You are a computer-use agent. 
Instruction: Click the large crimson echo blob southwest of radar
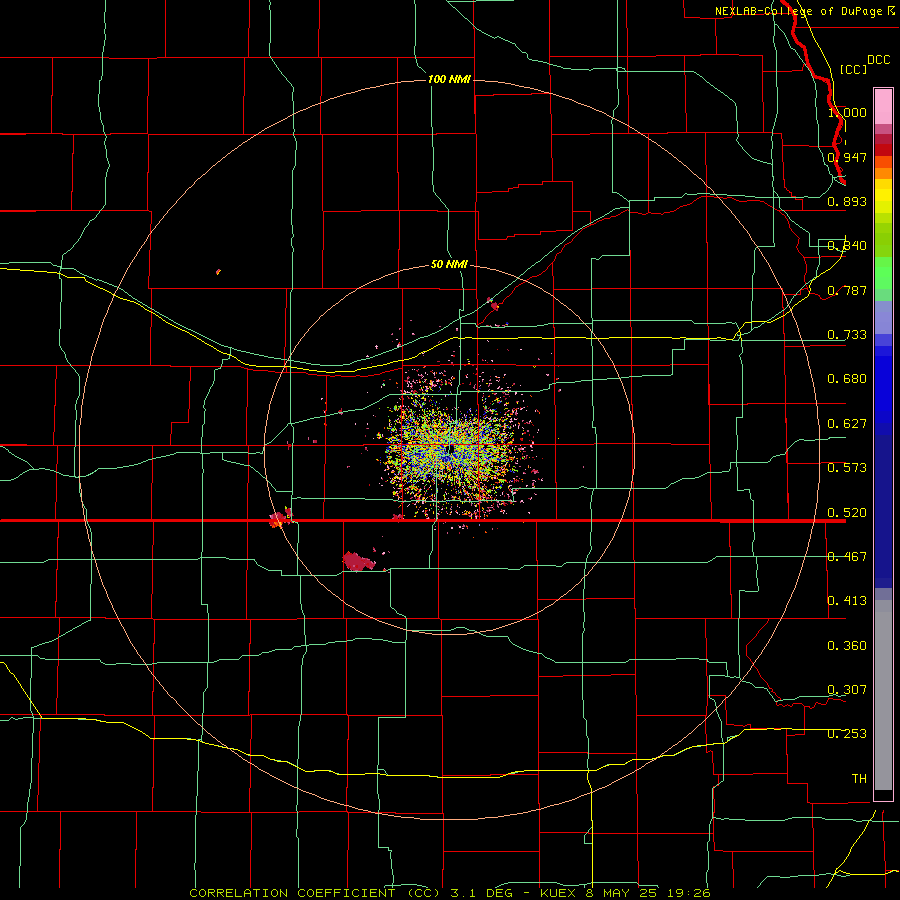point(358,561)
